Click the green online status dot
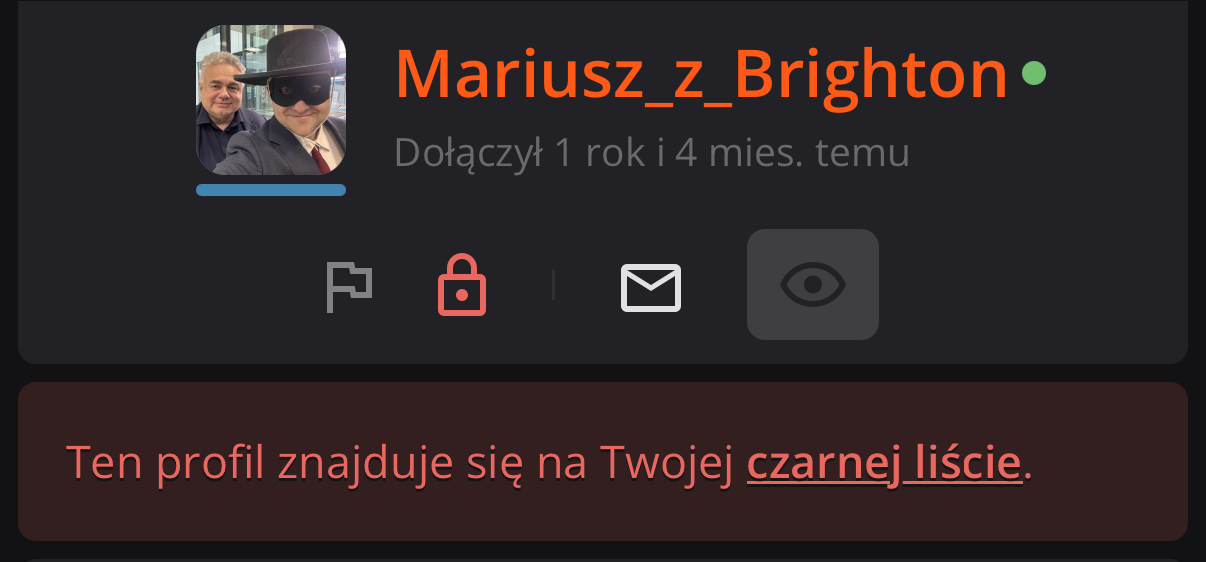1206x562 pixels. tap(1034, 73)
